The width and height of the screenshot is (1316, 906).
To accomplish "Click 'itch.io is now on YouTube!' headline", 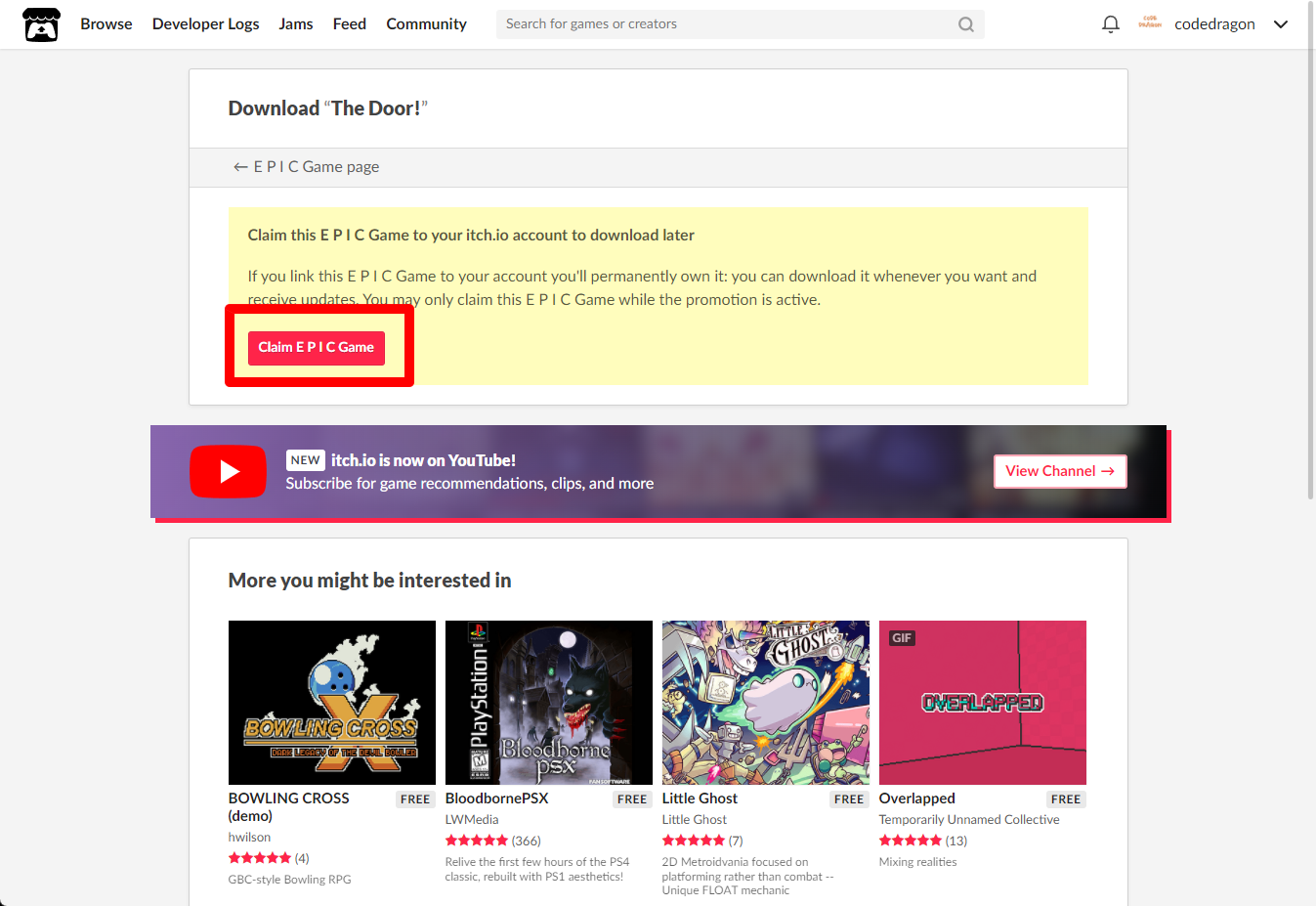I will [x=423, y=460].
